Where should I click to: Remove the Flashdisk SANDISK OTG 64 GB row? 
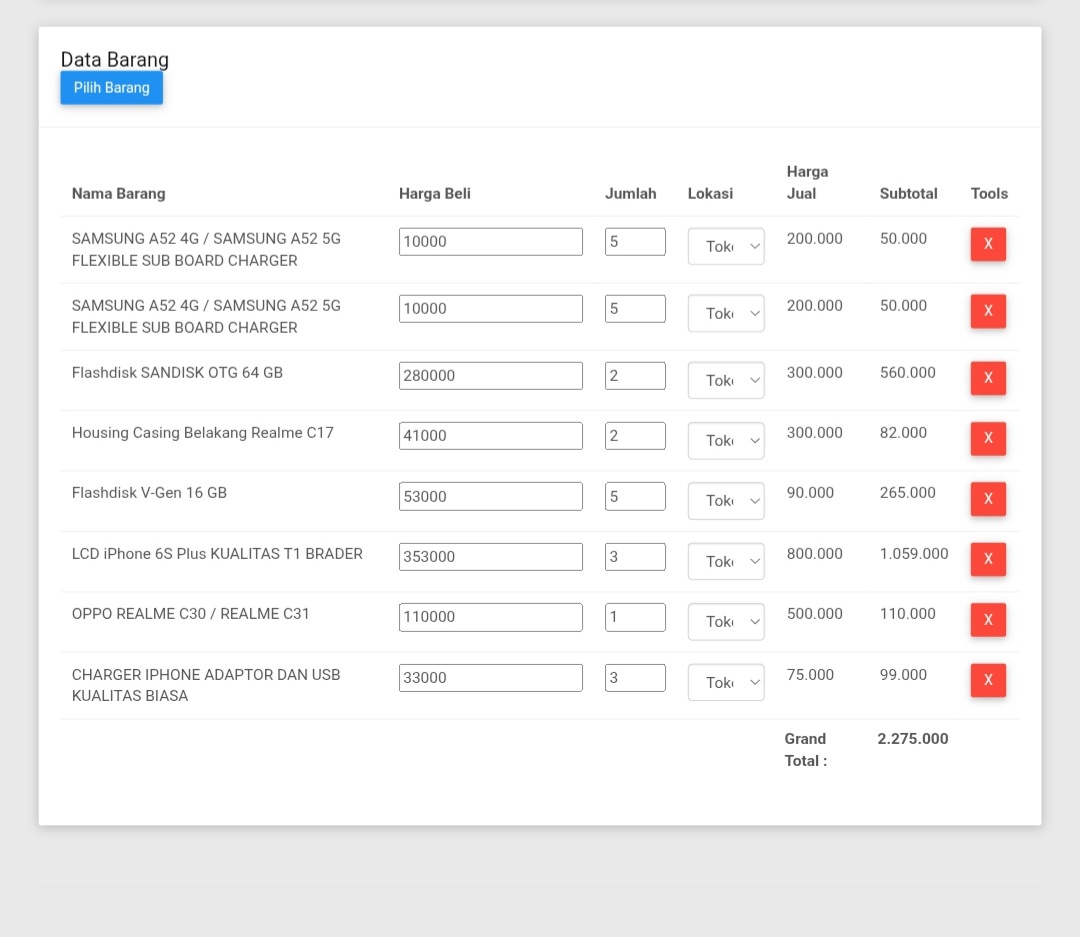point(988,378)
